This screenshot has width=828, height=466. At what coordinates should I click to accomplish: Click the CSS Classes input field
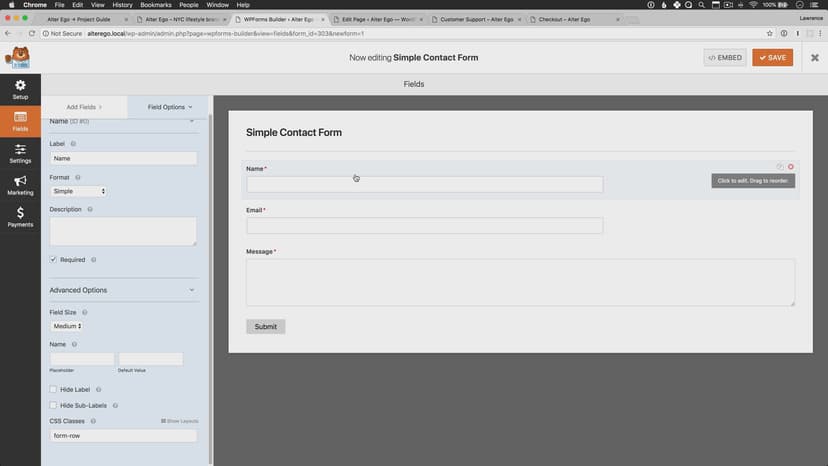tap(123, 436)
